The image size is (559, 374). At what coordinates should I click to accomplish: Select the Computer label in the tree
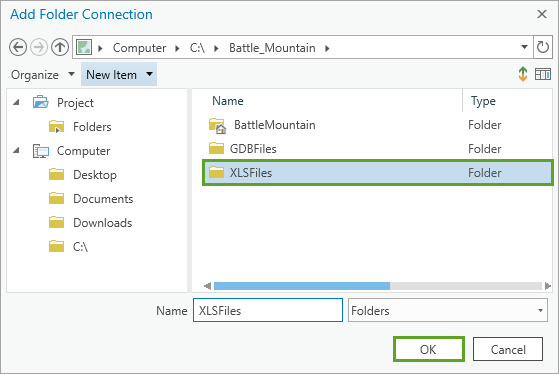pyautogui.click(x=83, y=151)
